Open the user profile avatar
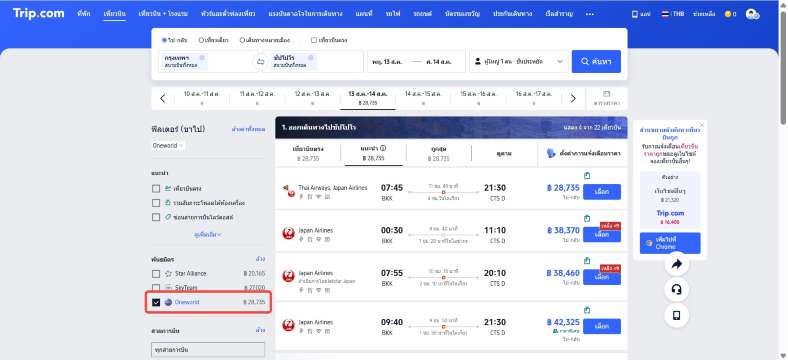Viewport: 788px width, 360px height. click(752, 15)
